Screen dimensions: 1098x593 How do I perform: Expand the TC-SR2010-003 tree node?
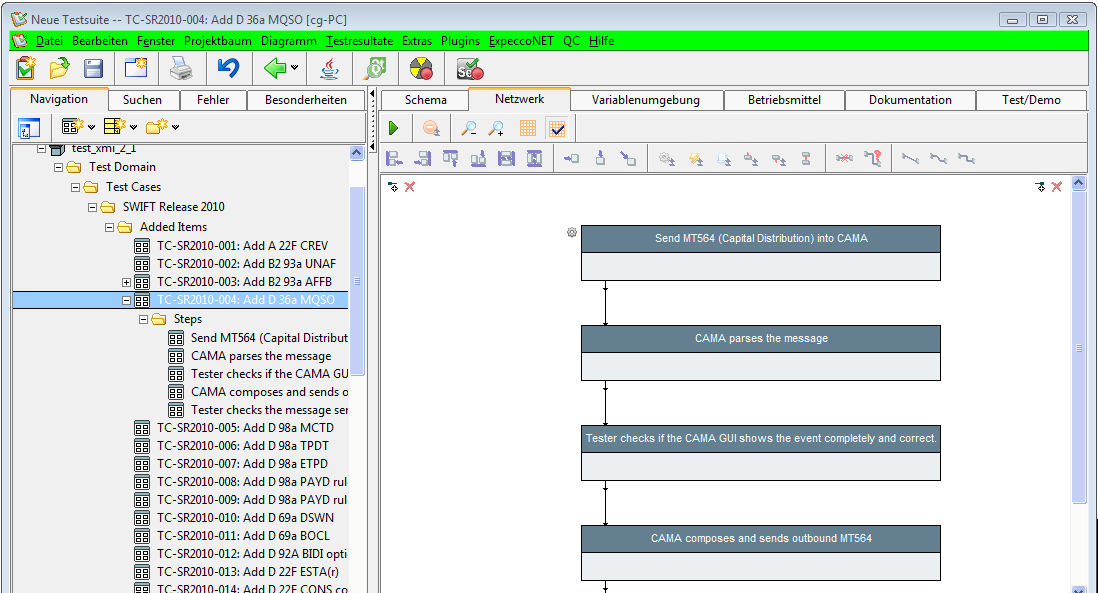pyautogui.click(x=126, y=282)
